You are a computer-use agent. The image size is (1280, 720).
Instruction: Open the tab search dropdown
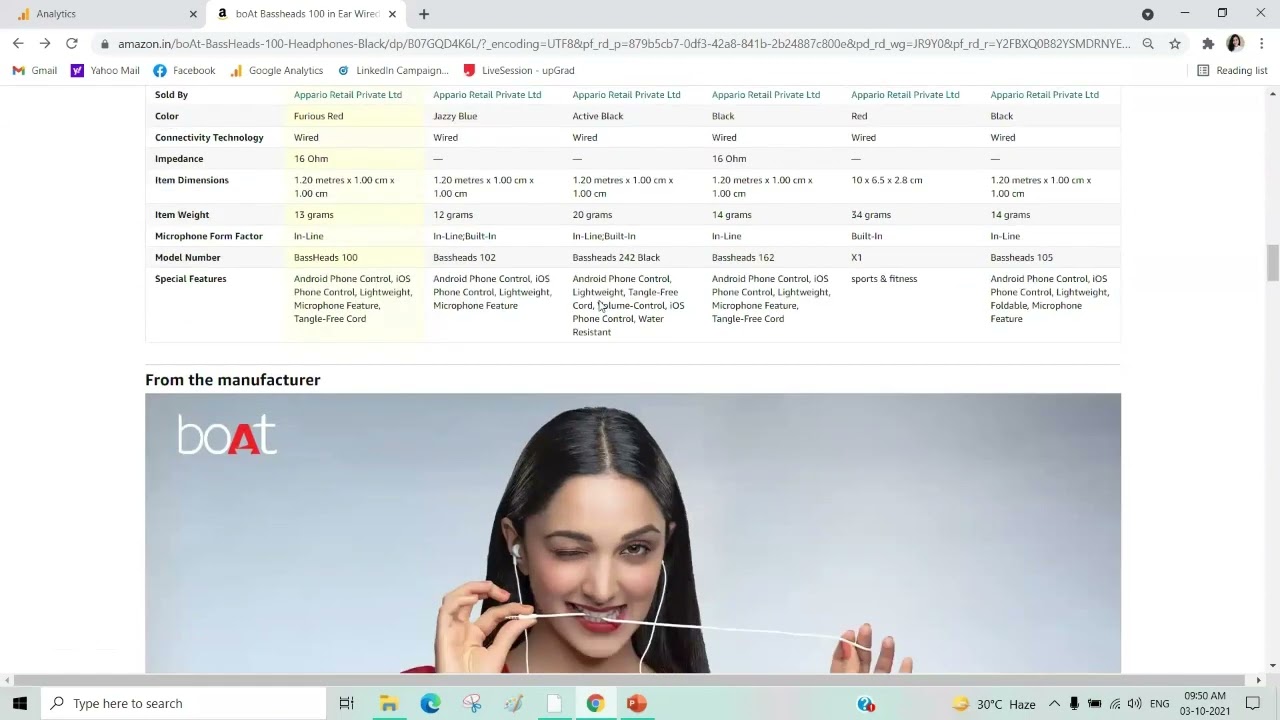click(x=1148, y=14)
